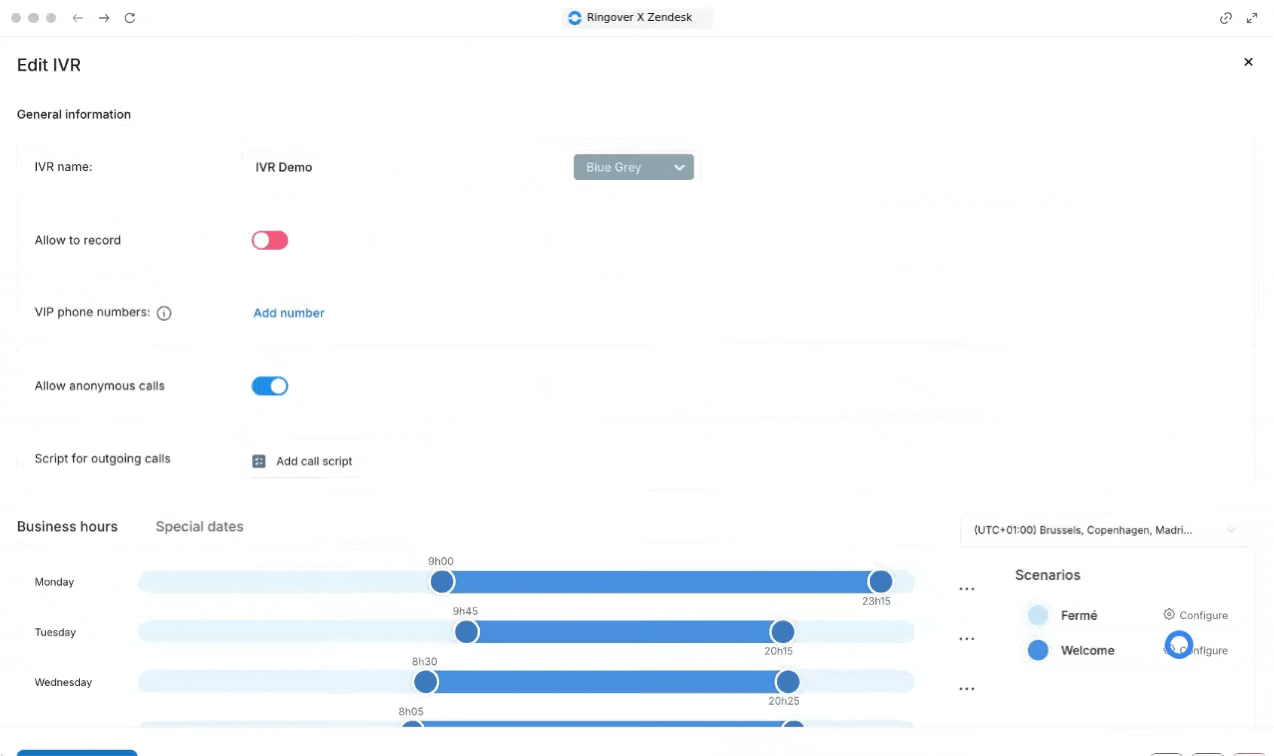Click the expand window arrows icon
Image resolution: width=1274 pixels, height=756 pixels.
(x=1252, y=18)
